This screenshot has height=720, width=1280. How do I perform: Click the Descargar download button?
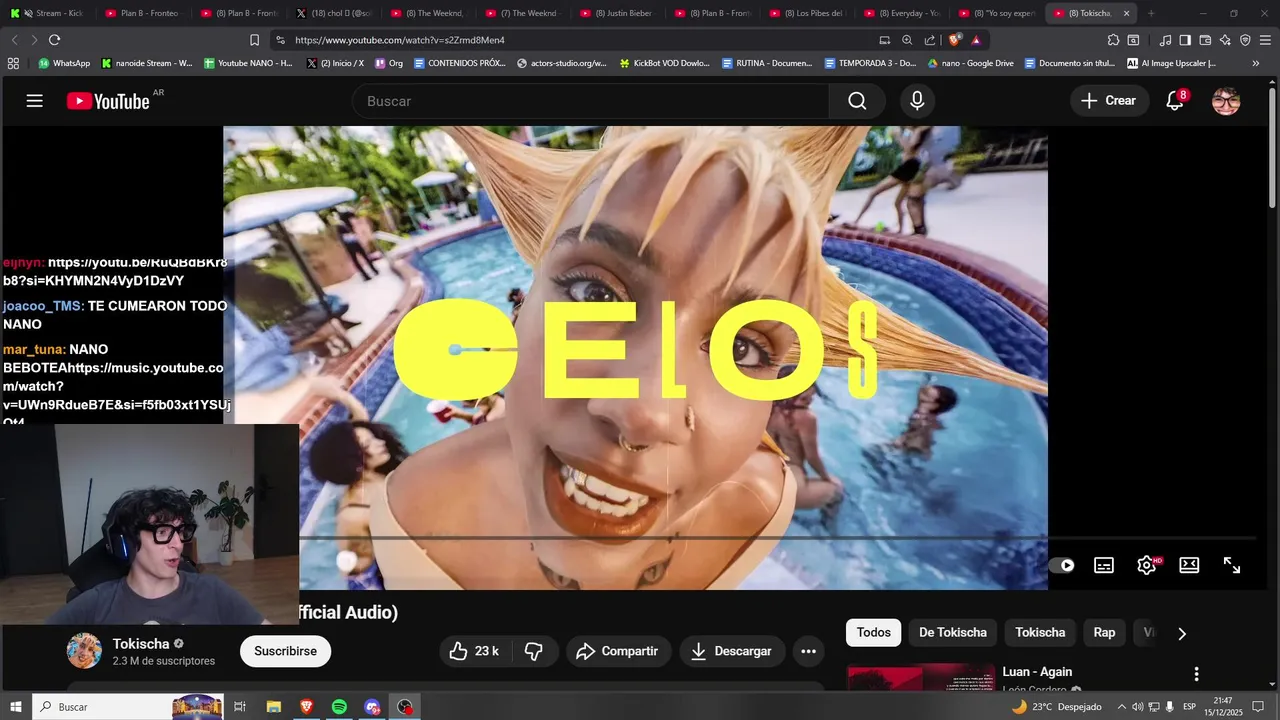732,651
